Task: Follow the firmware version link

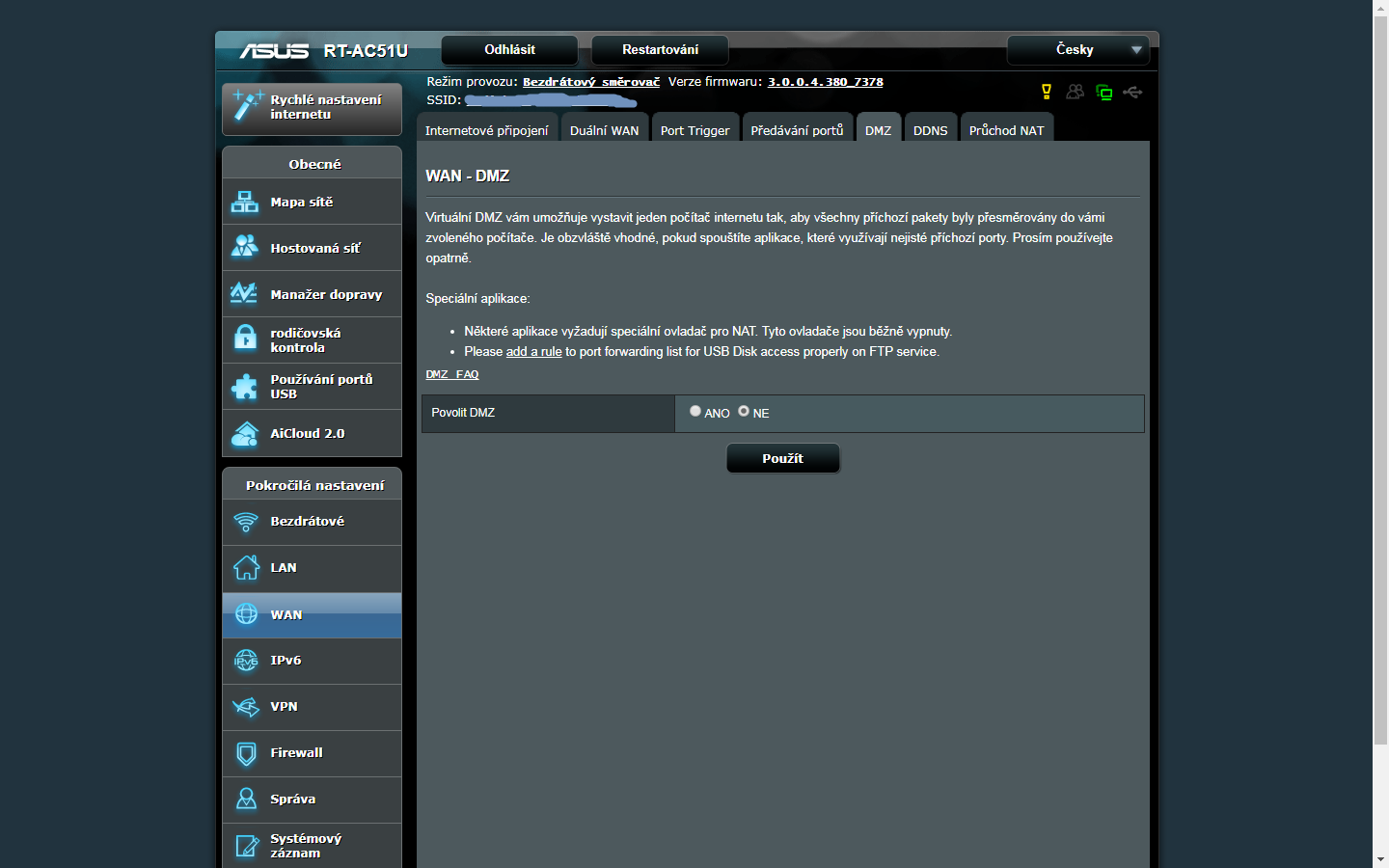Action: click(825, 82)
